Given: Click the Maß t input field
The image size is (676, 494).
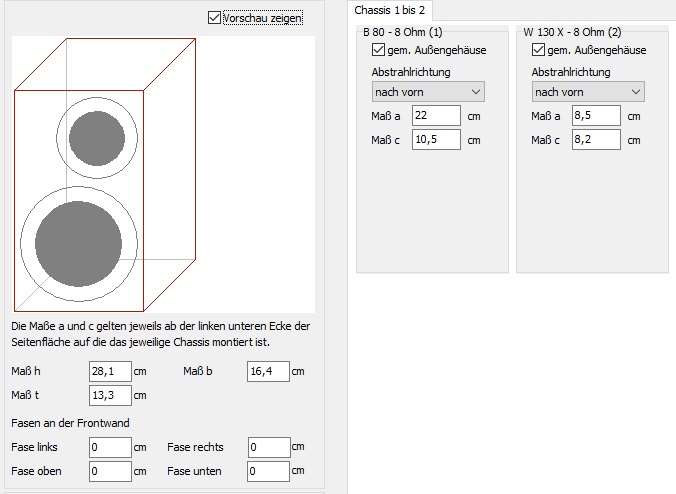Looking at the screenshot, I should tap(110, 395).
